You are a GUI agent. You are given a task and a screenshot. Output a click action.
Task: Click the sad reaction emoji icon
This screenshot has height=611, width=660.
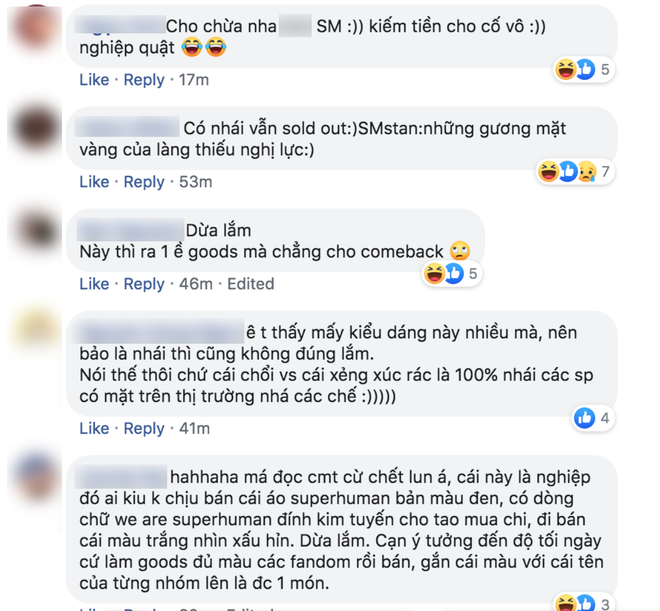click(587, 172)
